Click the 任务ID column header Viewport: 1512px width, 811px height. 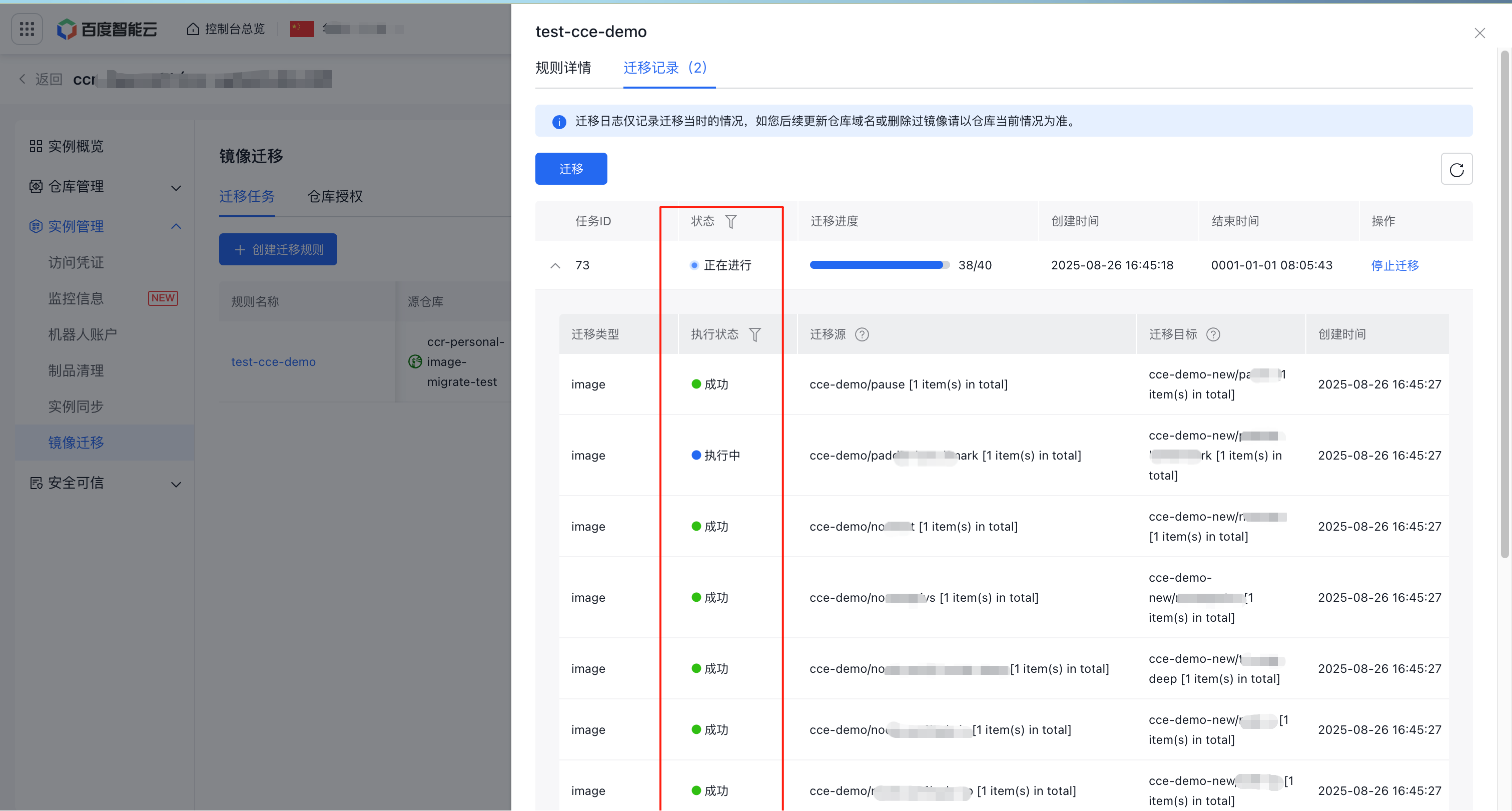coord(593,221)
